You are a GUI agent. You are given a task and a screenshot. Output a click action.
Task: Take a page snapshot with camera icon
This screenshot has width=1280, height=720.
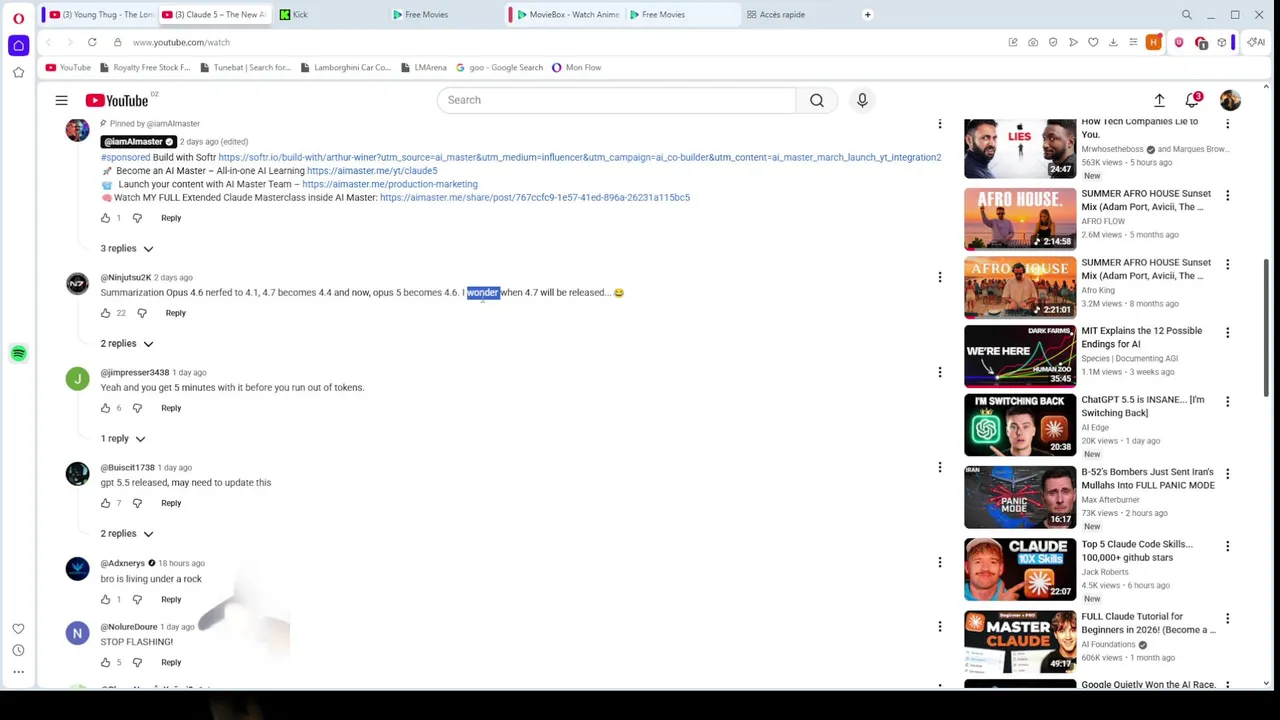(x=1033, y=42)
